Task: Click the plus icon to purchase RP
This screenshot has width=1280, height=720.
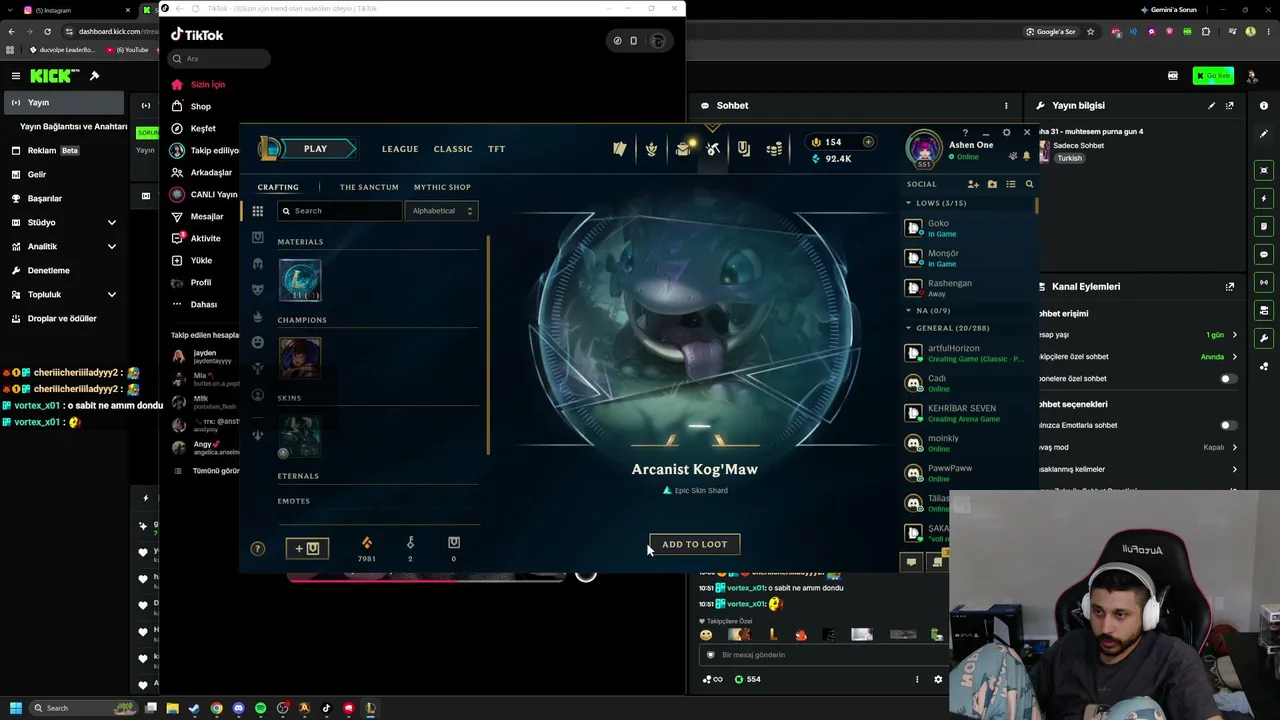Action: (x=868, y=142)
